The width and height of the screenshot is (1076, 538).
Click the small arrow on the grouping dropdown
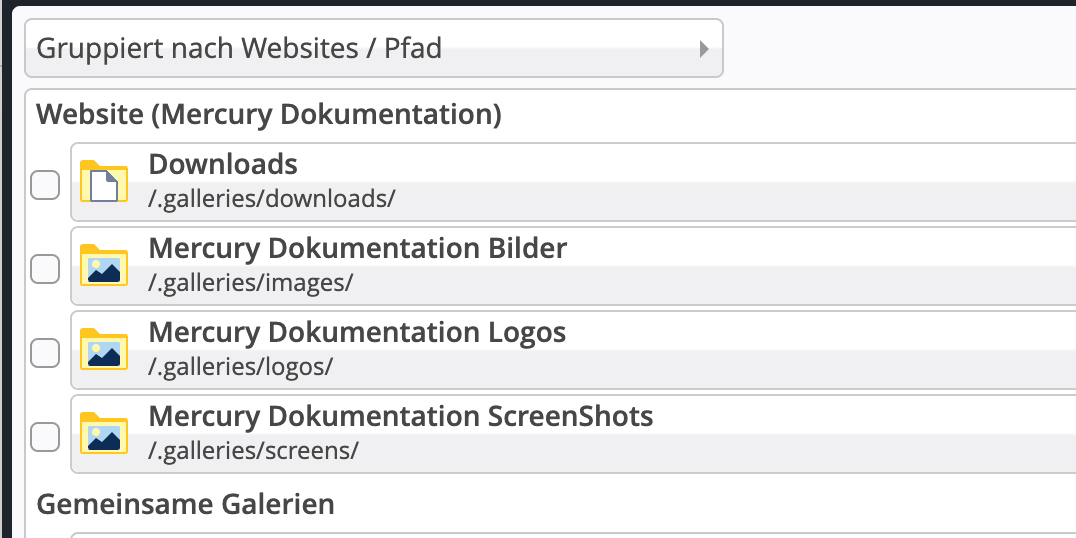coord(704,48)
